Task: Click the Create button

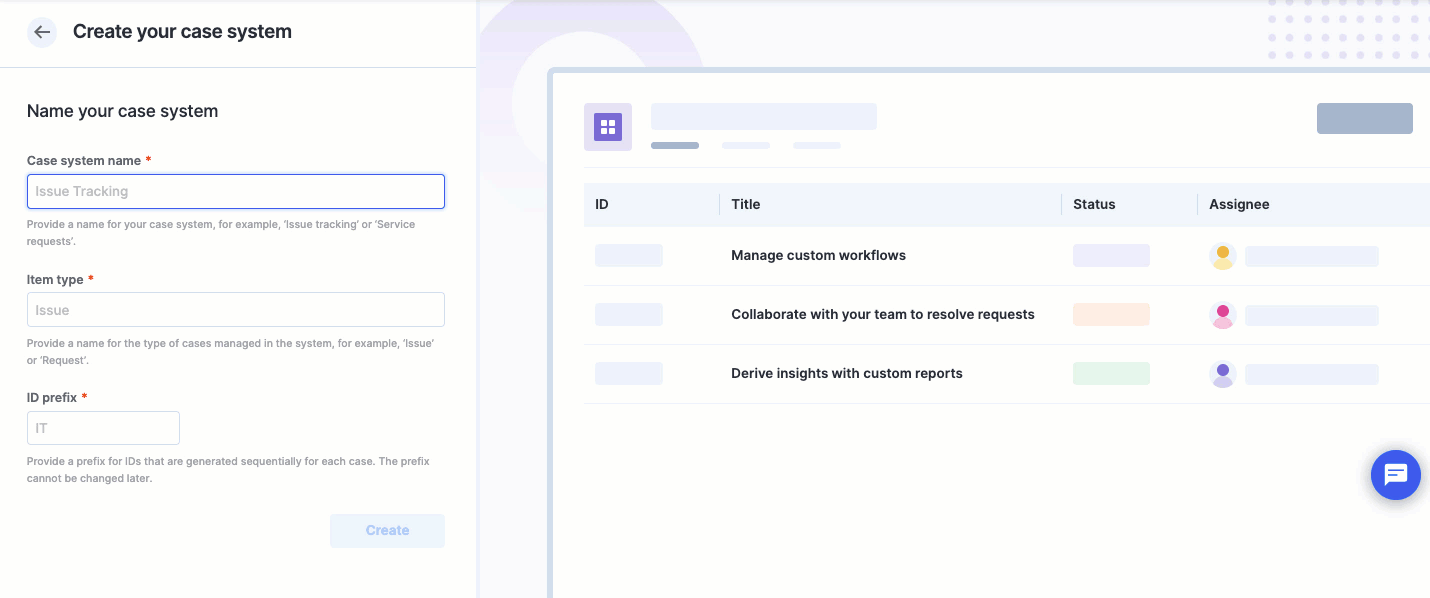Action: (387, 531)
